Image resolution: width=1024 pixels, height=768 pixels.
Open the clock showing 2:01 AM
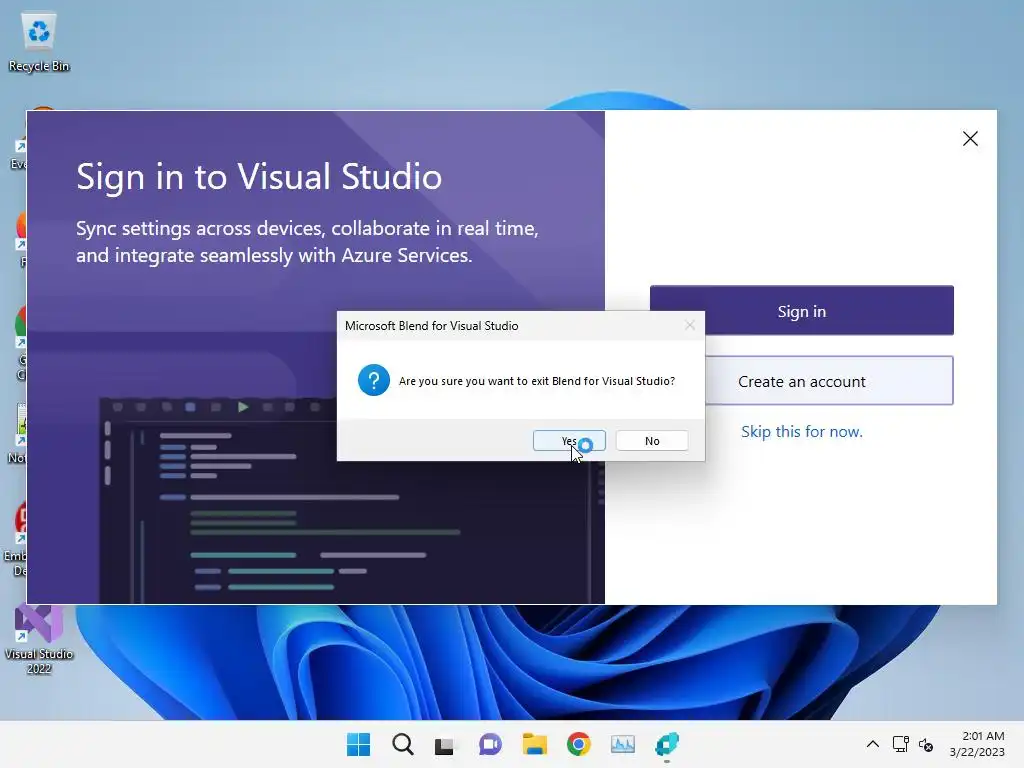pos(977,744)
